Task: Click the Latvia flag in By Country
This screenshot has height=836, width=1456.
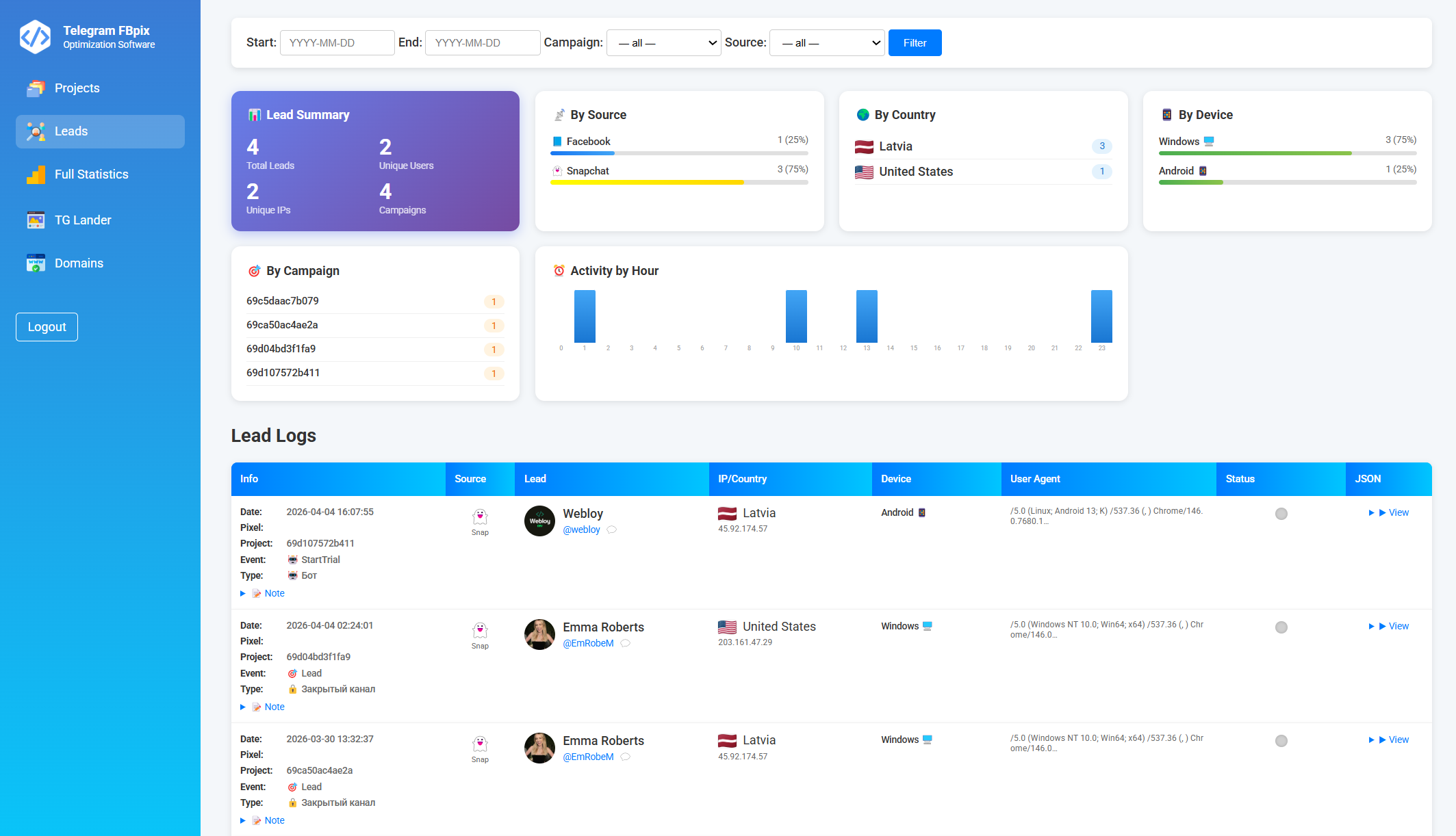Action: coord(864,146)
